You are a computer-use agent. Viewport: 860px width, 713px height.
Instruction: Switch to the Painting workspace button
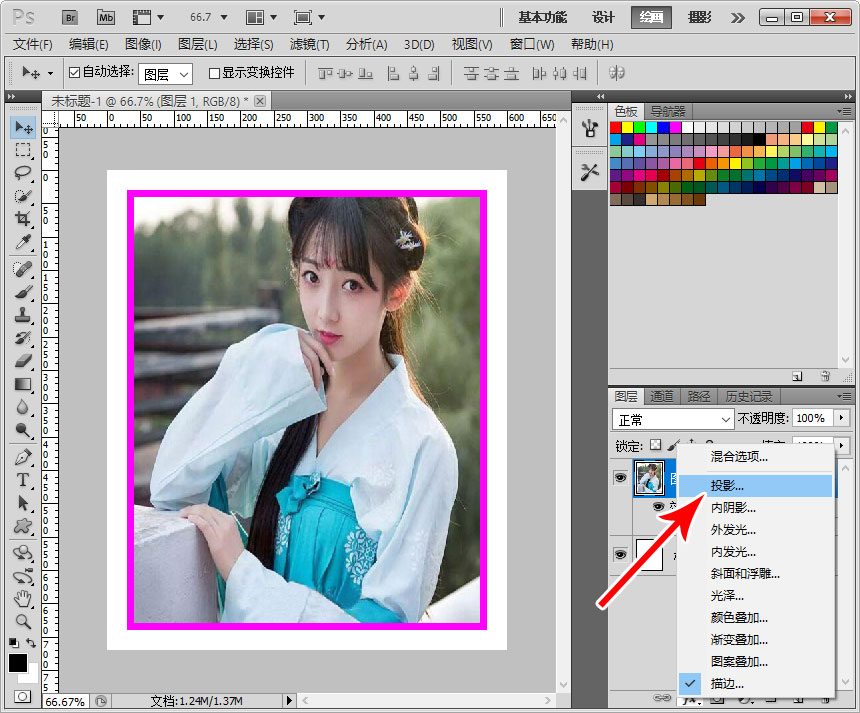tap(651, 18)
